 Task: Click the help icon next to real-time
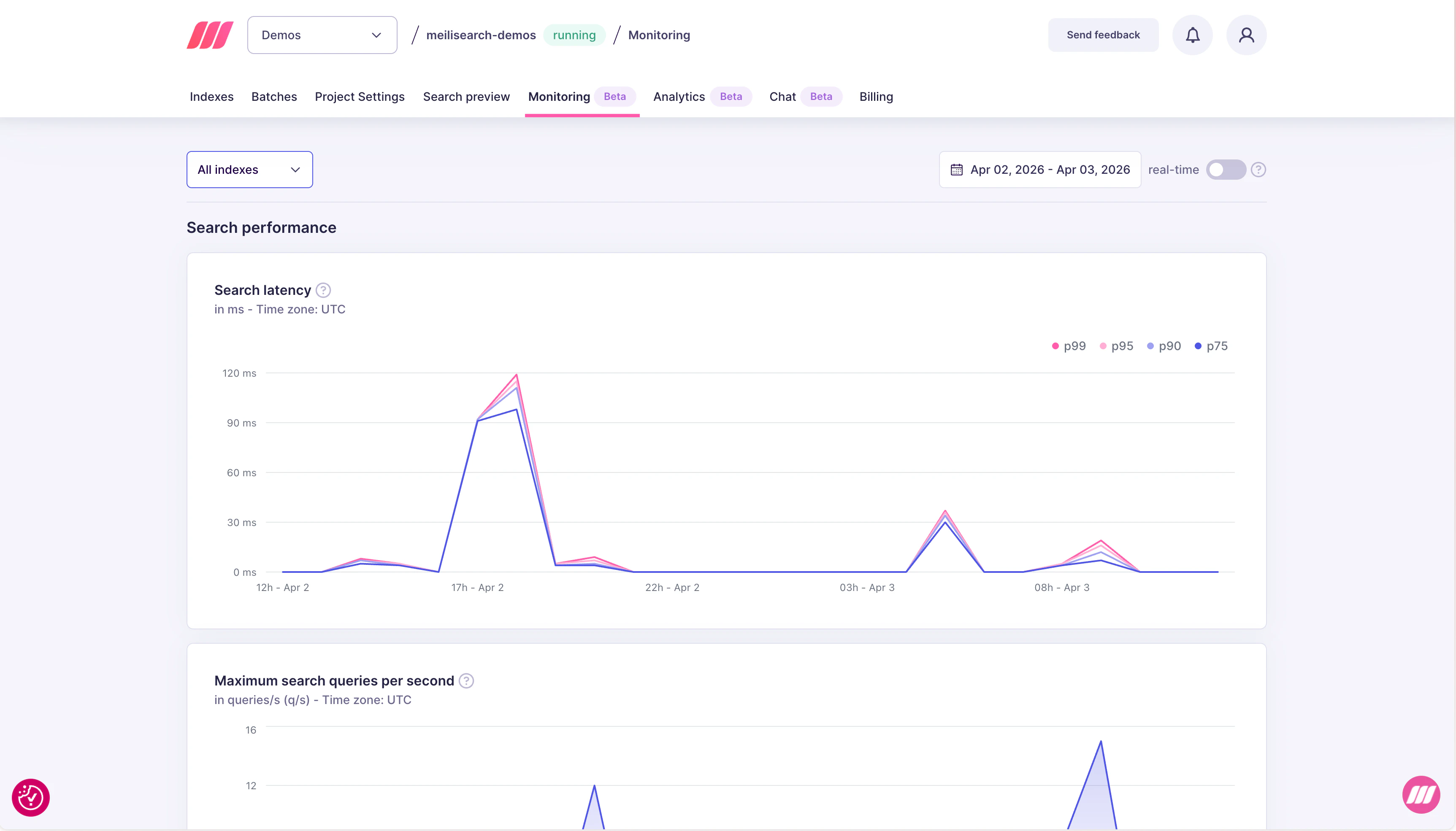point(1259,170)
